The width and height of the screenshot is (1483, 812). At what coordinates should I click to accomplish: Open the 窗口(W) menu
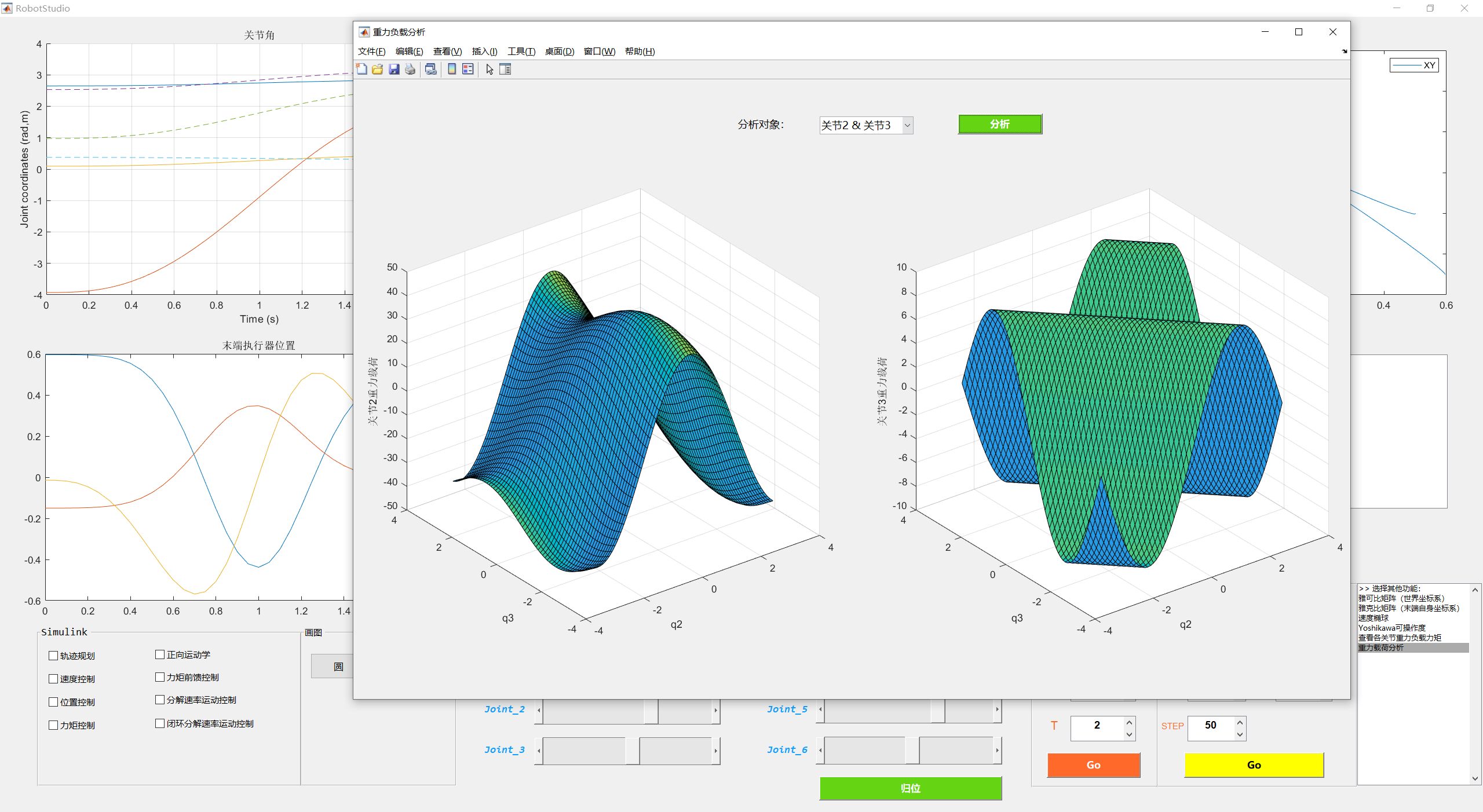pos(598,51)
